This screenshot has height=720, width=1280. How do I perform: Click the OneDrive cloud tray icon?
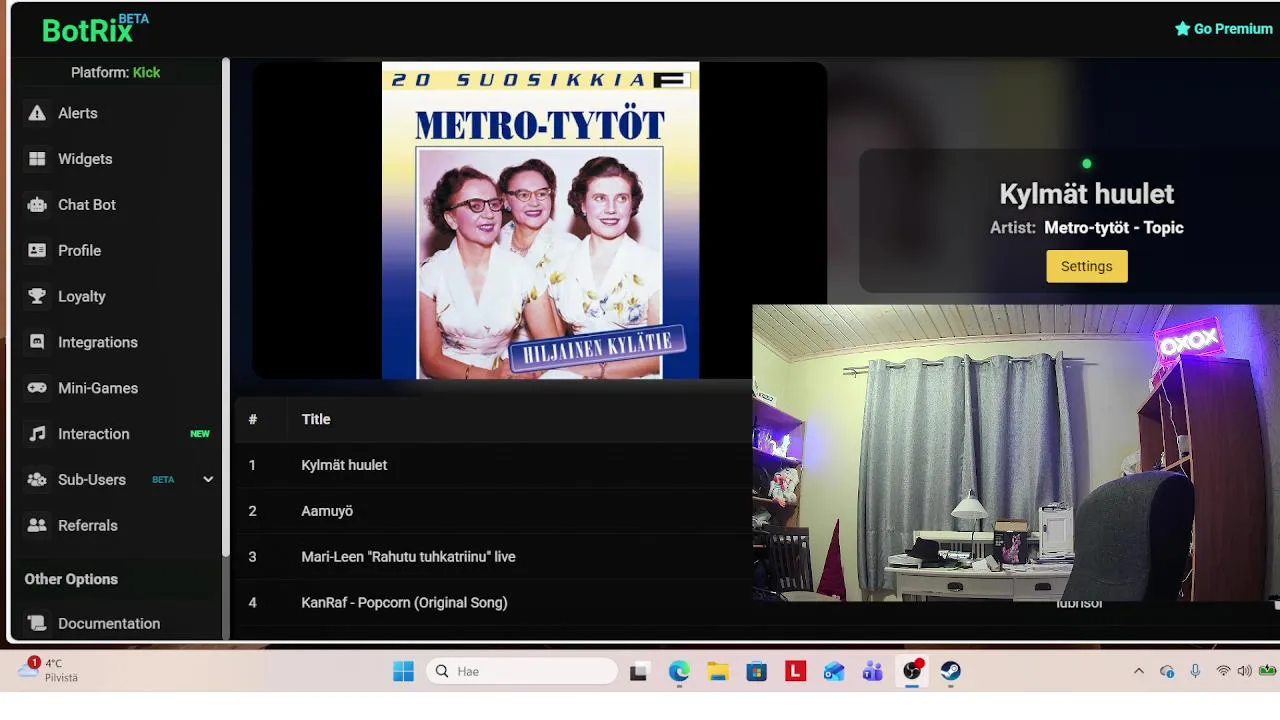point(1167,671)
